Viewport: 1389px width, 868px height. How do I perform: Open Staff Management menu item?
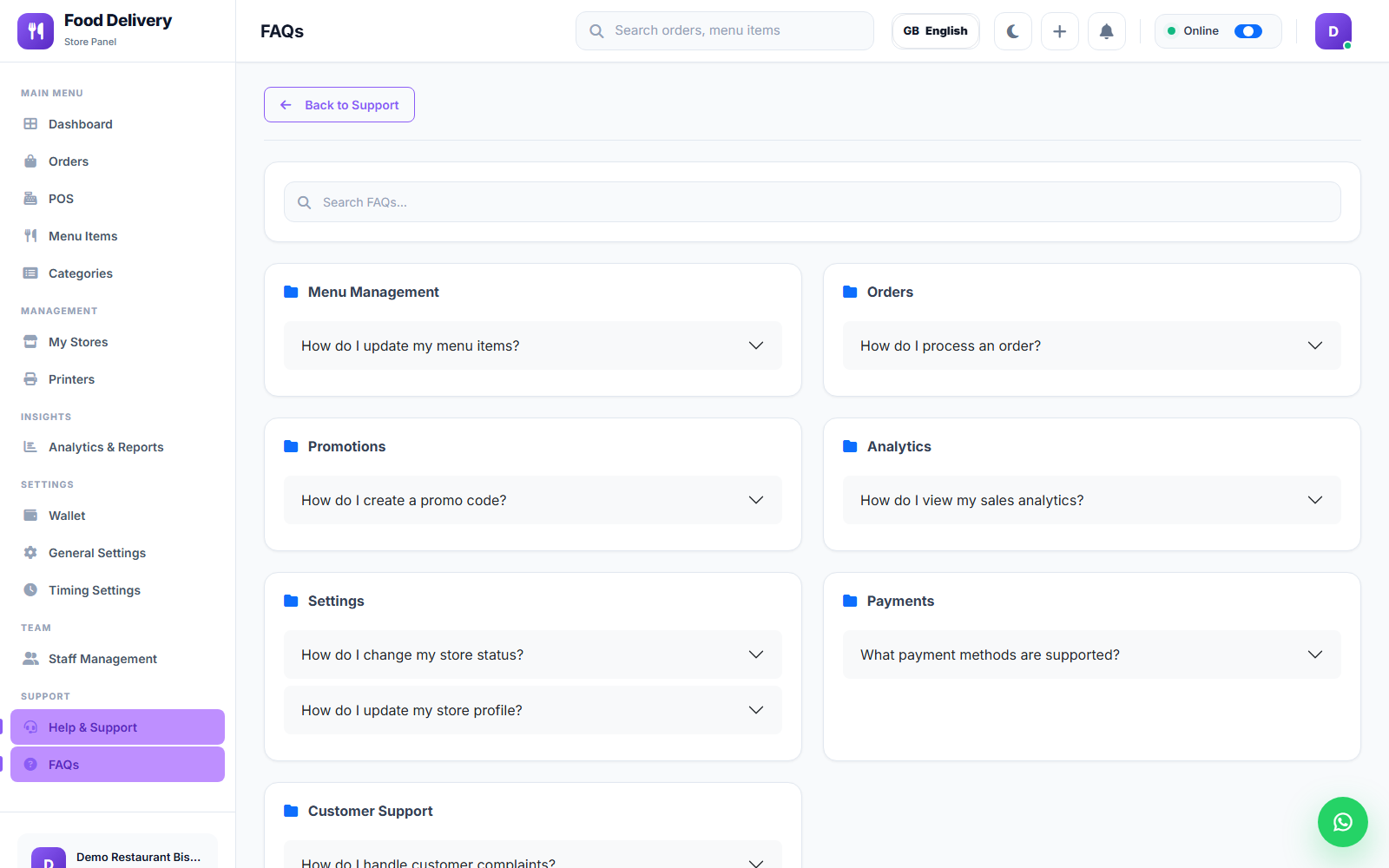click(x=117, y=659)
